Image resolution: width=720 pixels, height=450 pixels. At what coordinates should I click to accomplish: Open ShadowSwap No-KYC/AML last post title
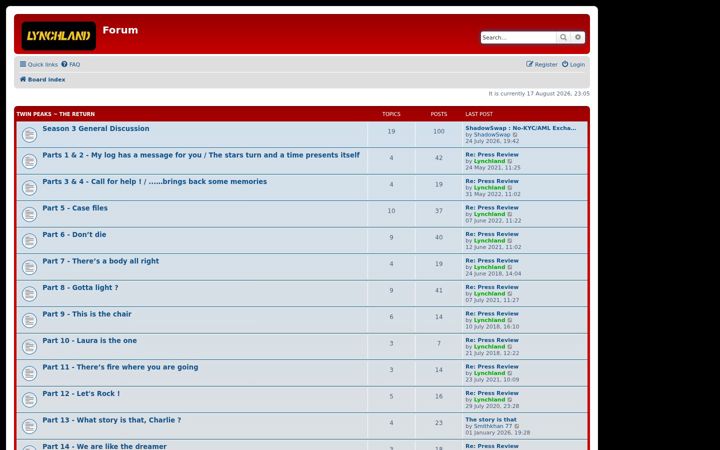[521, 129]
